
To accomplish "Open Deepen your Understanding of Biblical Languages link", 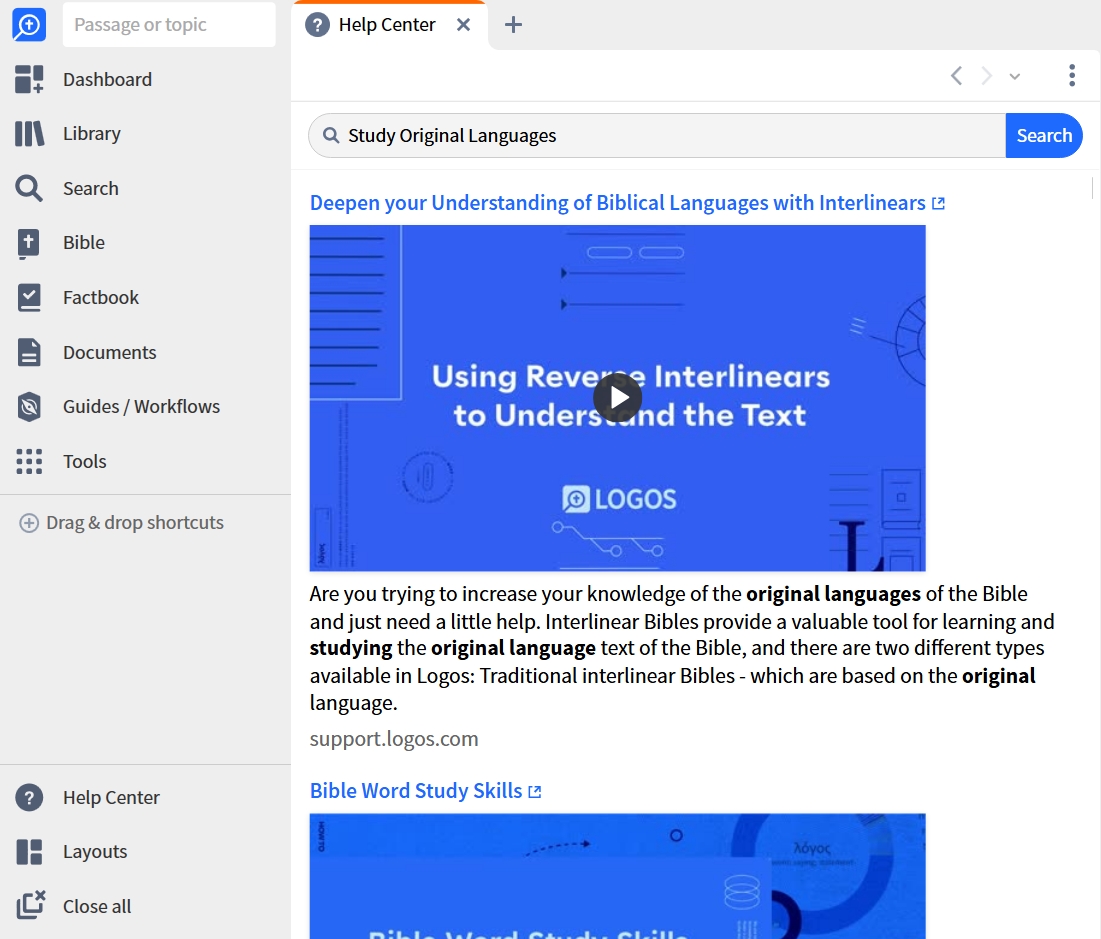I will 617,203.
